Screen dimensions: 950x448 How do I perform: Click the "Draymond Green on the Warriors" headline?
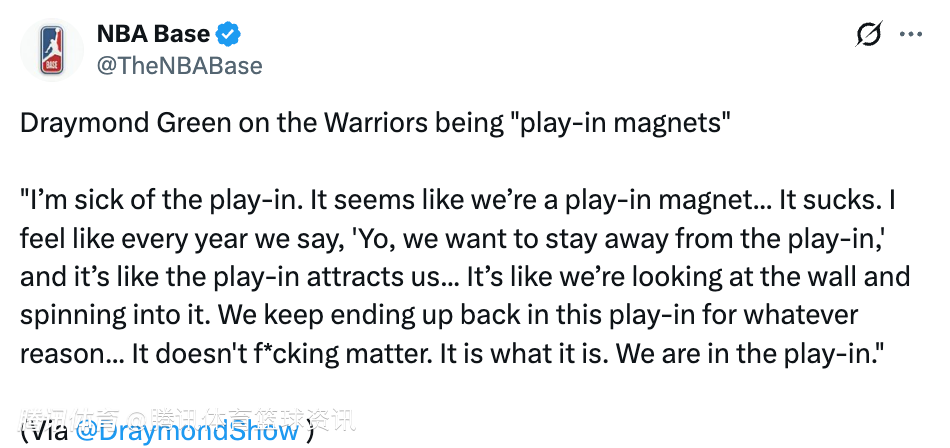pyautogui.click(x=200, y=124)
